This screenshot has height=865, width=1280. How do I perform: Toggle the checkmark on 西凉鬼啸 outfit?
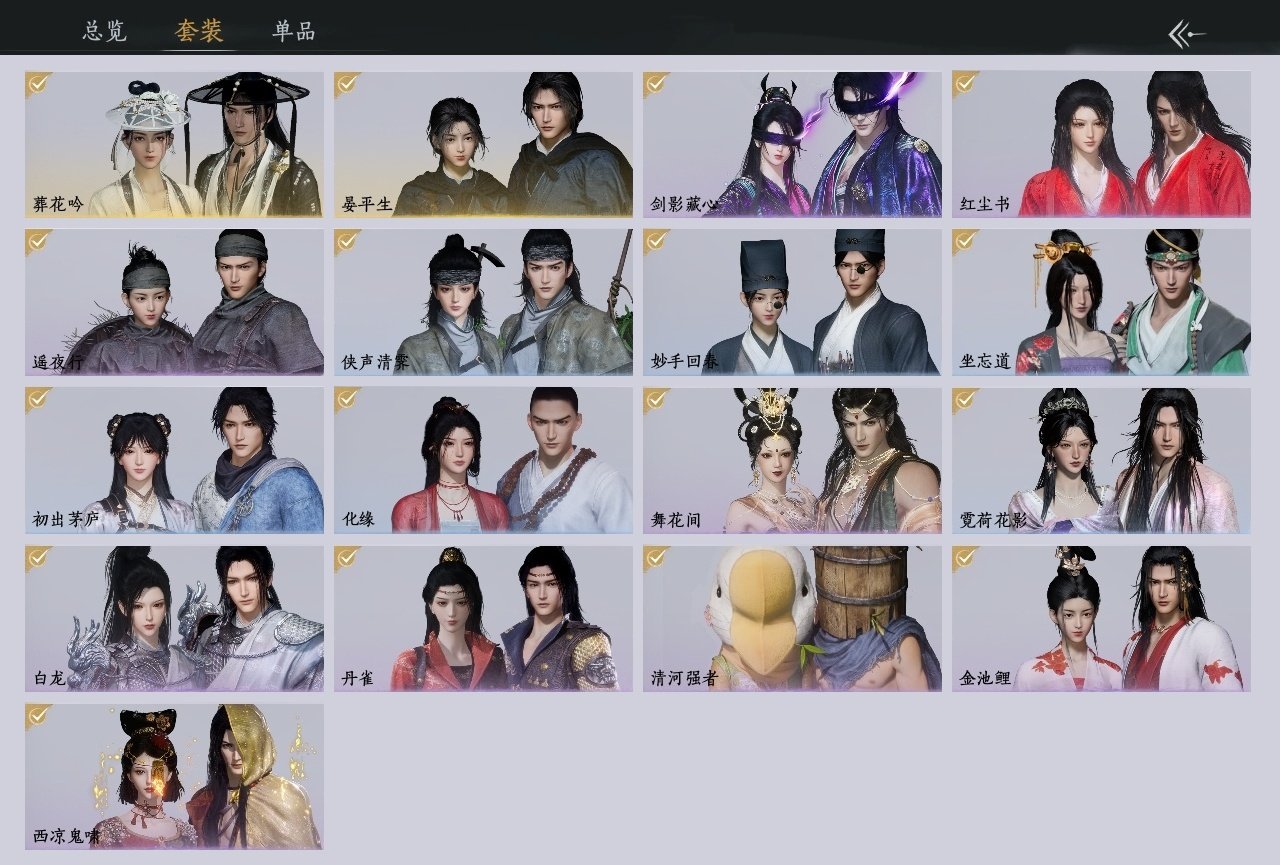tap(39, 716)
